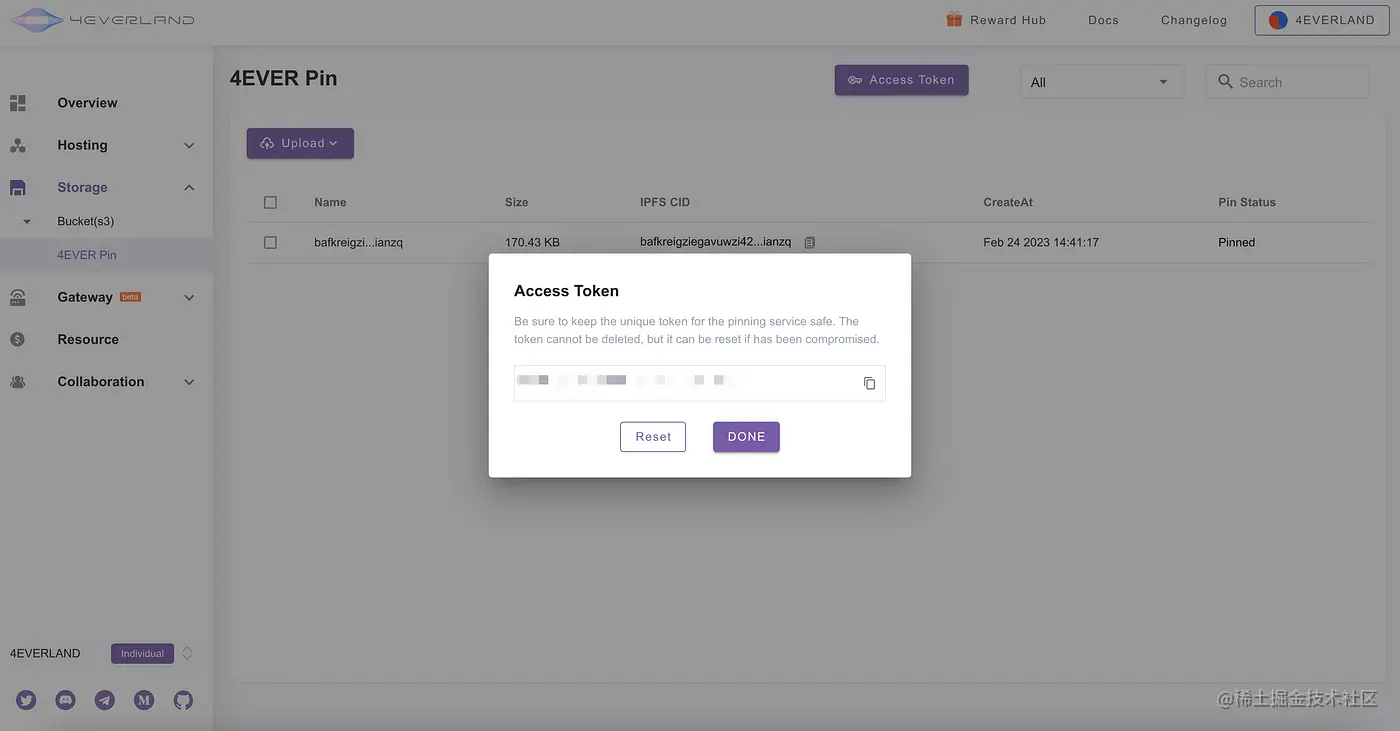1400x731 pixels.
Task: Expand the Hosting menu chevron
Action: [189, 146]
